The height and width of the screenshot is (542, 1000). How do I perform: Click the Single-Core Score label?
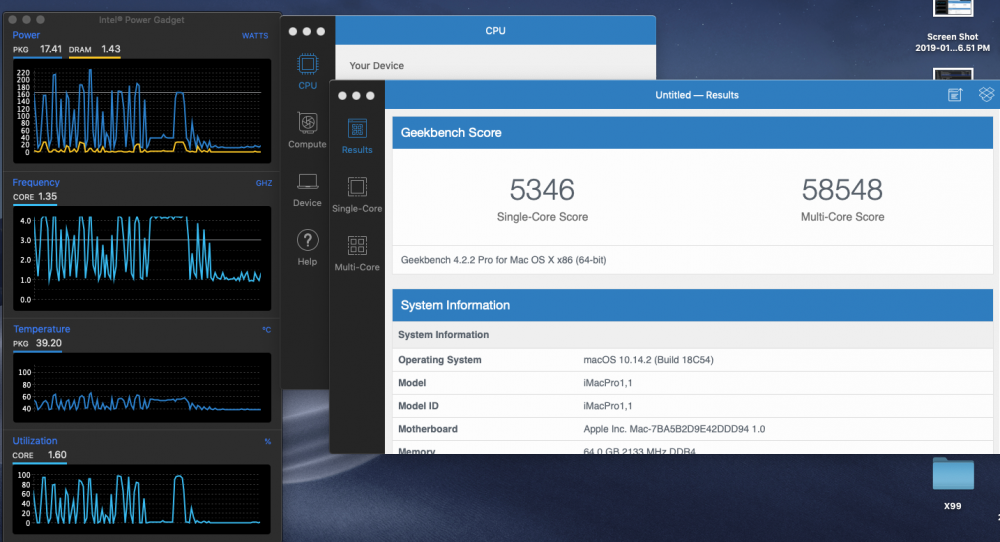point(542,217)
